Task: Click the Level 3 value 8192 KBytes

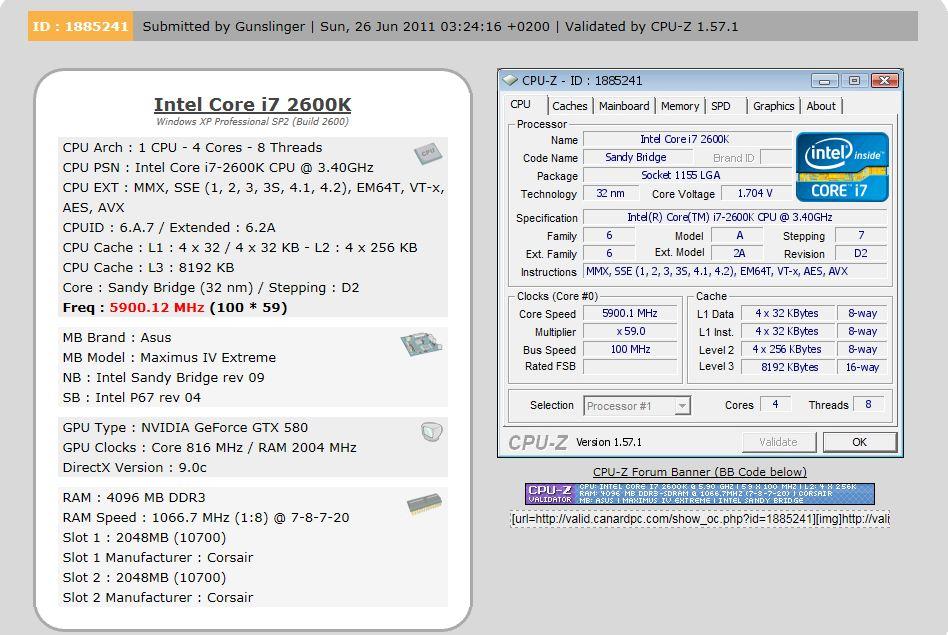Action: (787, 367)
